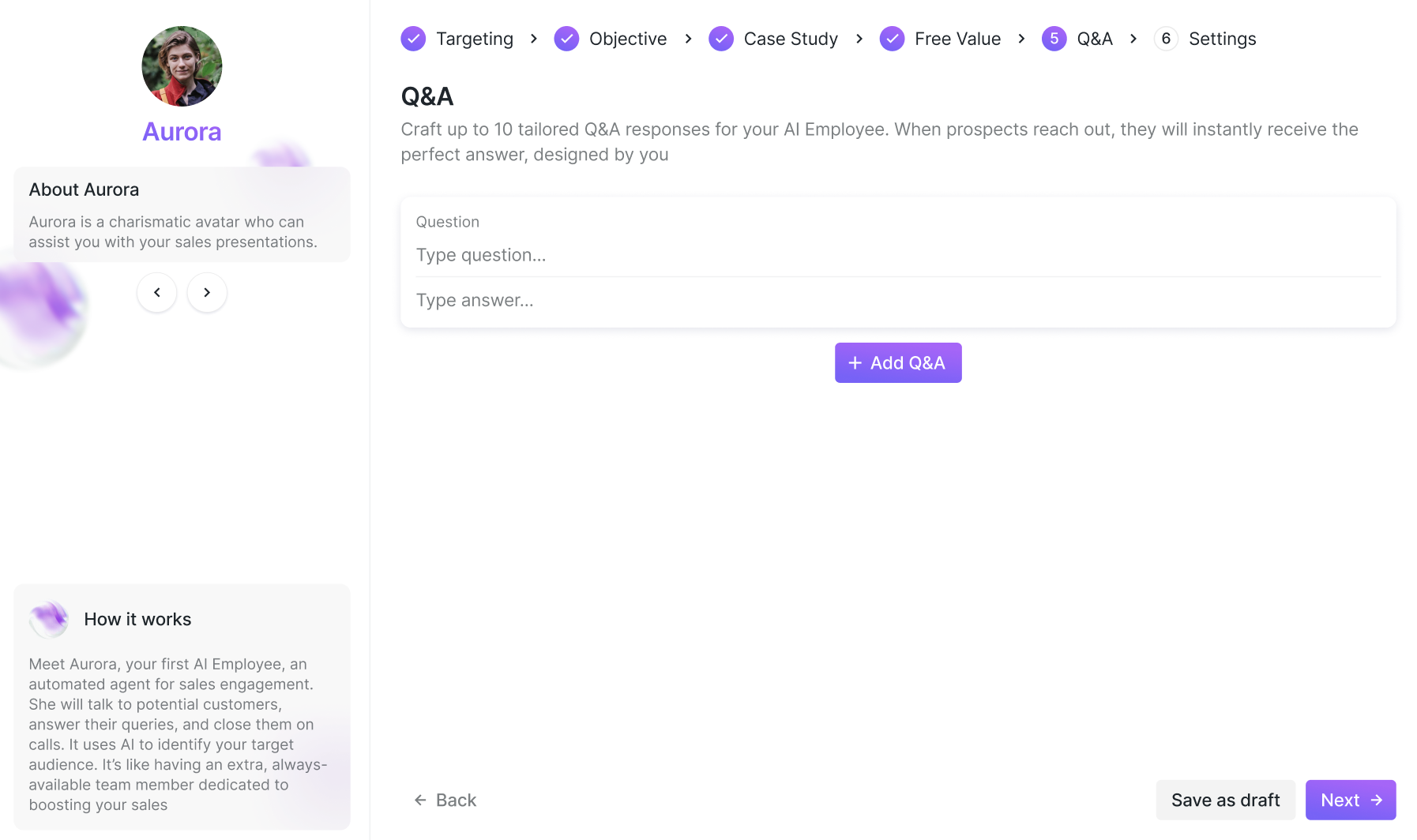
Task: Click the Targeting step checkmark icon
Action: [413, 39]
